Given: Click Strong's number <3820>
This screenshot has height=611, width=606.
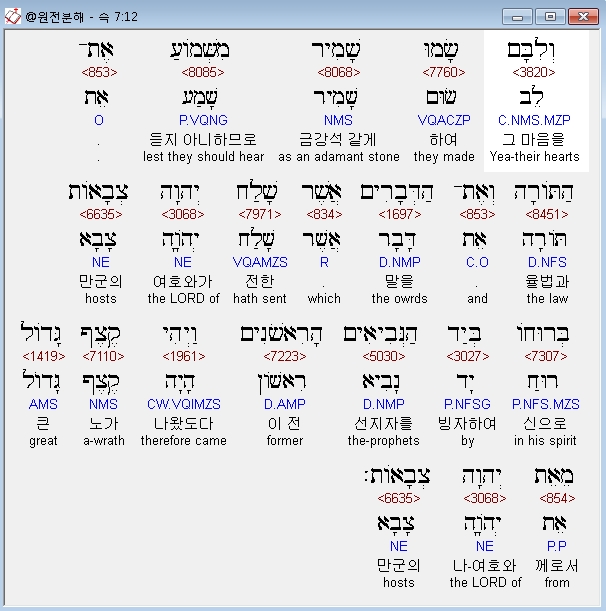Looking at the screenshot, I should click(x=534, y=72).
